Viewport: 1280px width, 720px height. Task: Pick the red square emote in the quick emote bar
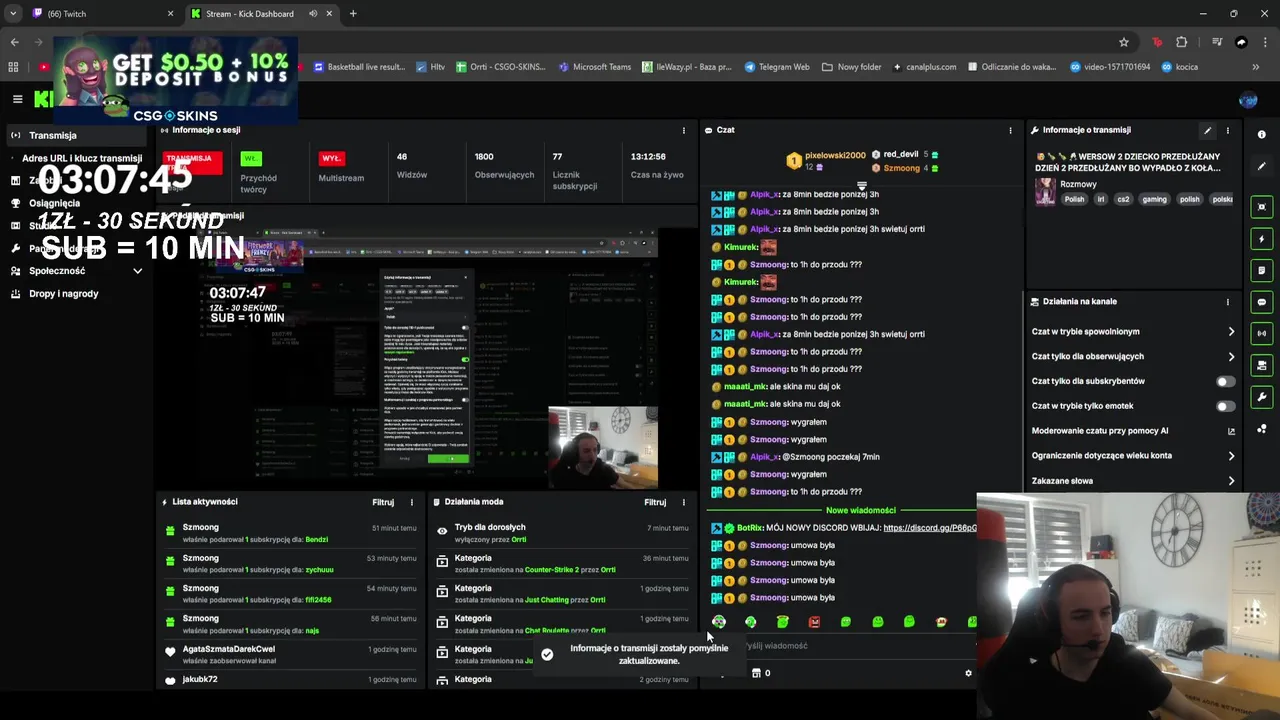point(814,622)
